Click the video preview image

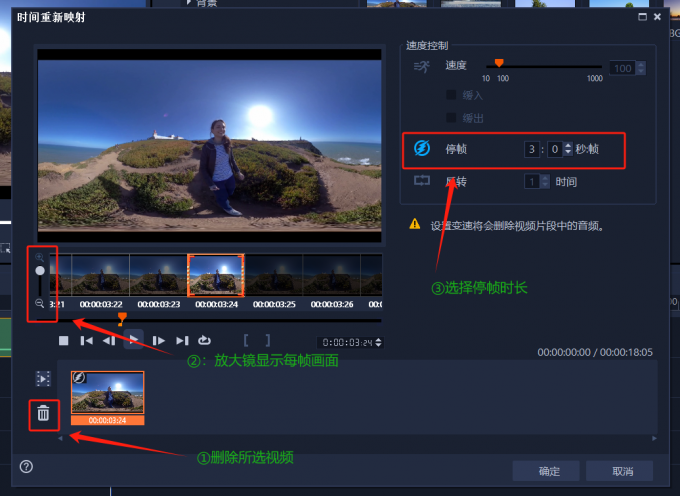pos(209,145)
